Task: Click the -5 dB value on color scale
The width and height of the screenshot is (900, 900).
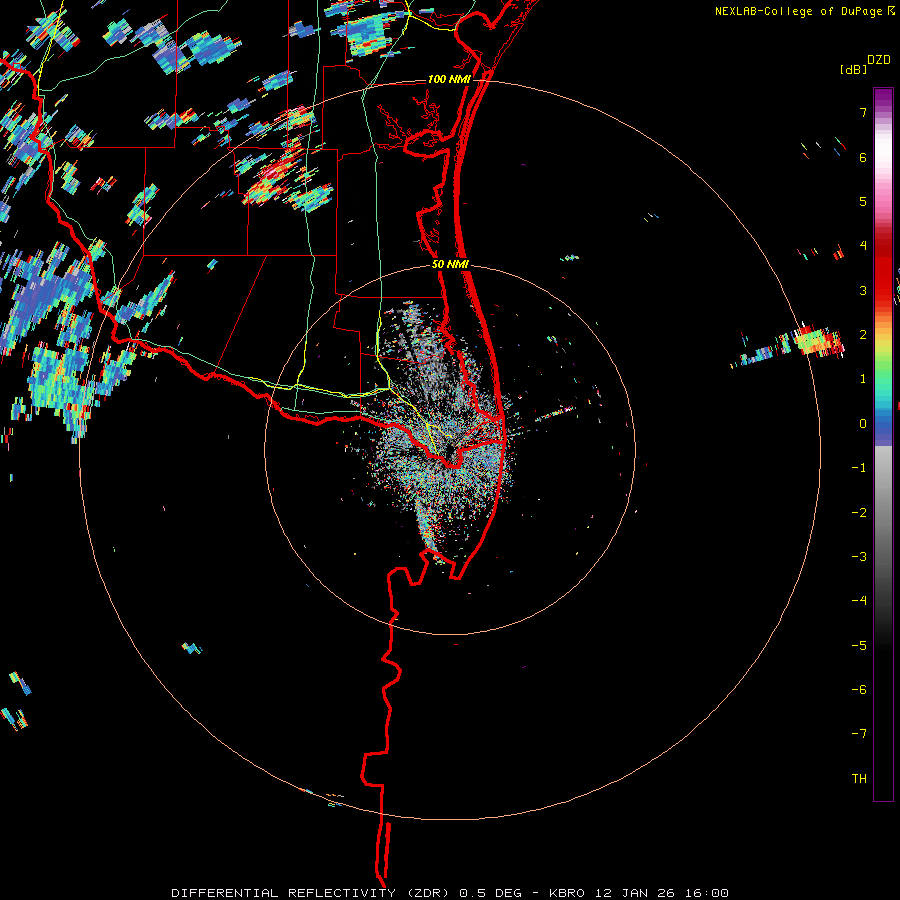Action: point(859,646)
